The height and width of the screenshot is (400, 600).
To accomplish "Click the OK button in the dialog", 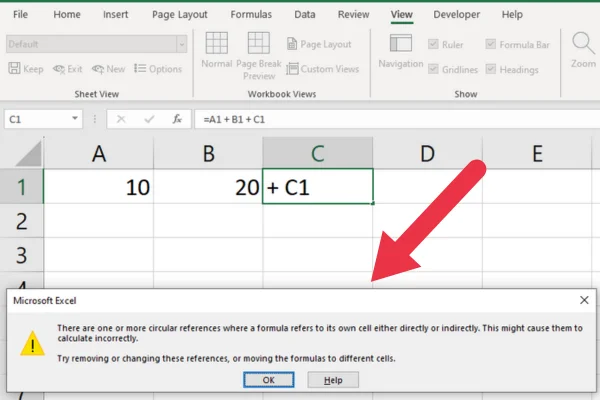I will (269, 380).
